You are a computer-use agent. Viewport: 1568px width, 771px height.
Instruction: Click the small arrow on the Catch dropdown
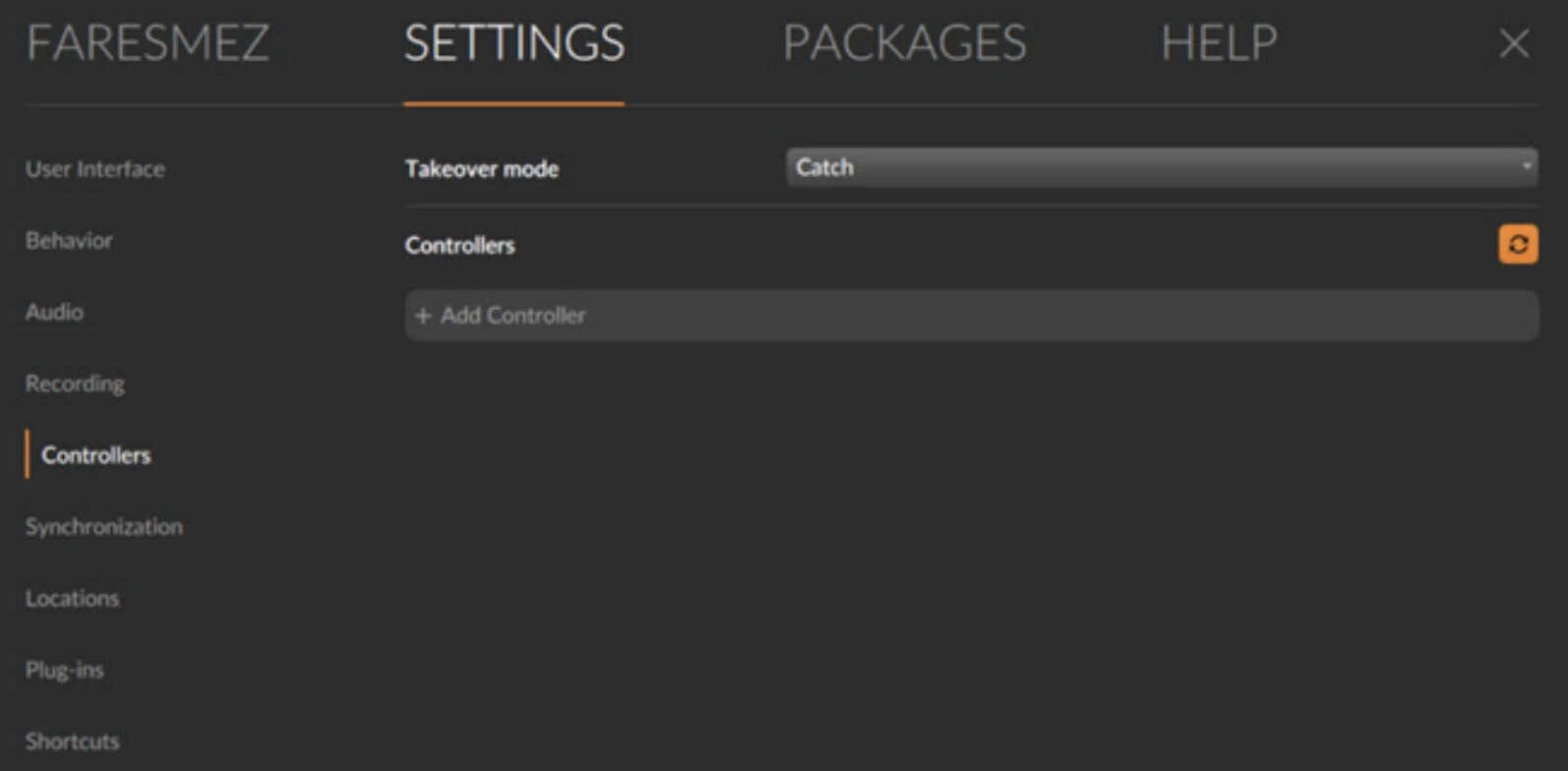tap(1526, 166)
